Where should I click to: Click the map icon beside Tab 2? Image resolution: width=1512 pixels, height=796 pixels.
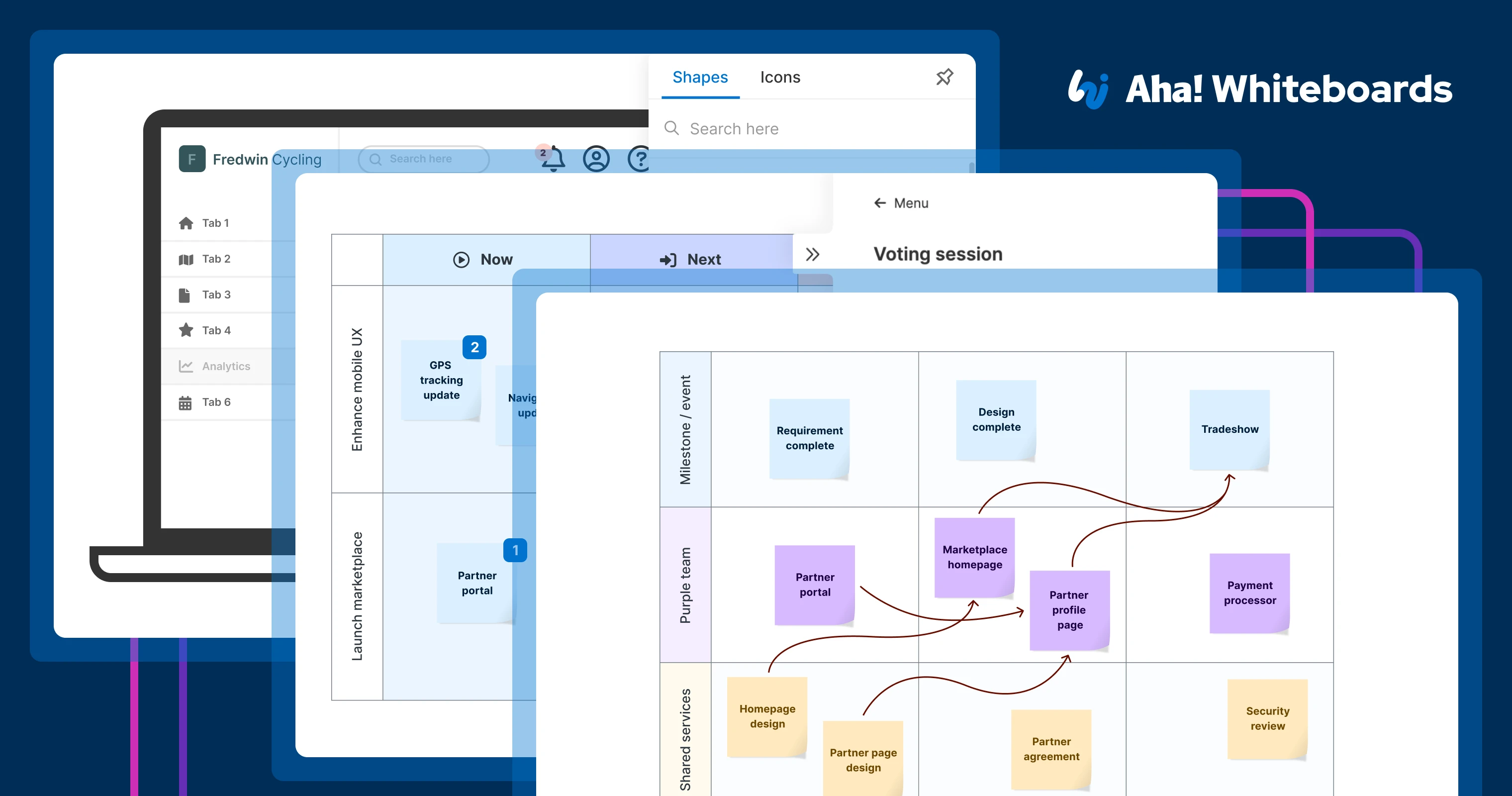[x=186, y=259]
